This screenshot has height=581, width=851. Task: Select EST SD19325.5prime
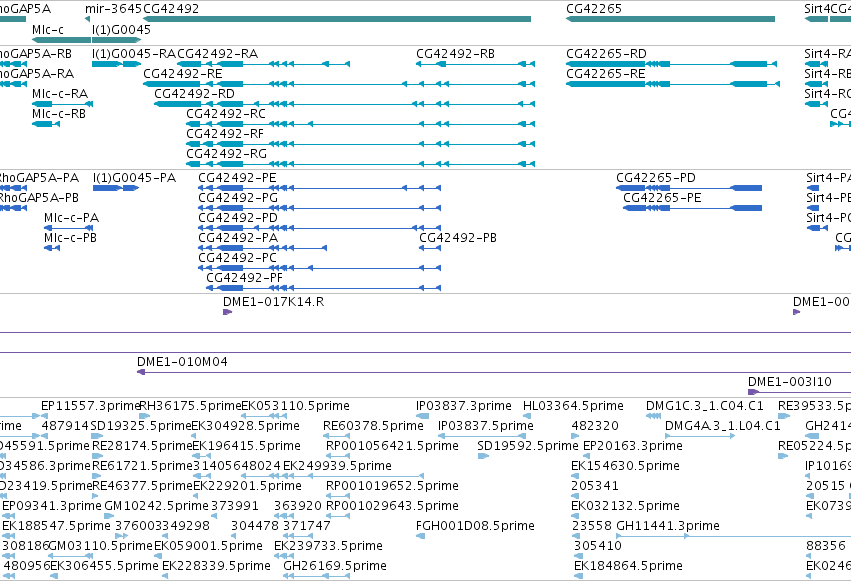click(x=141, y=426)
